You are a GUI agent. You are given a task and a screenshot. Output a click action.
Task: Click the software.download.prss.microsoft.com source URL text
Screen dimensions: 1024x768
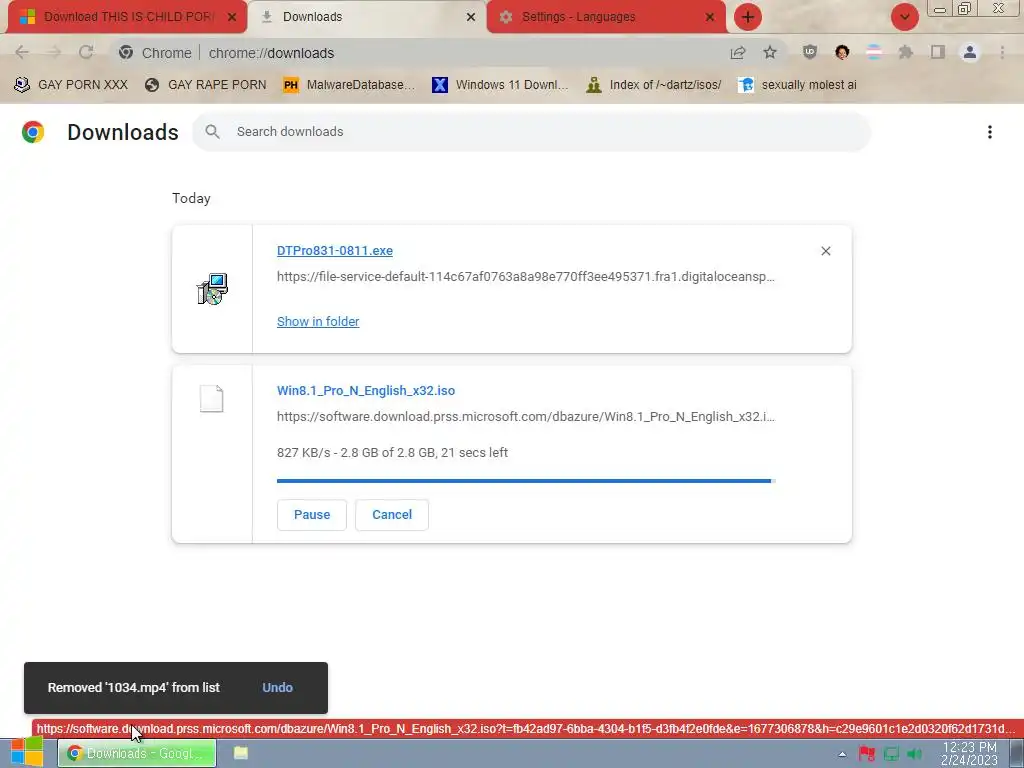[x=526, y=417]
